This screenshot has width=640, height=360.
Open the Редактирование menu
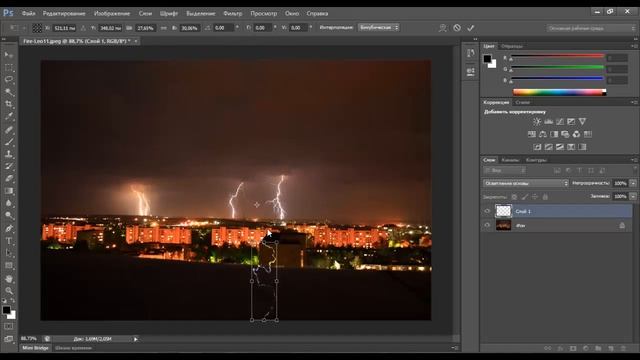tap(64, 13)
